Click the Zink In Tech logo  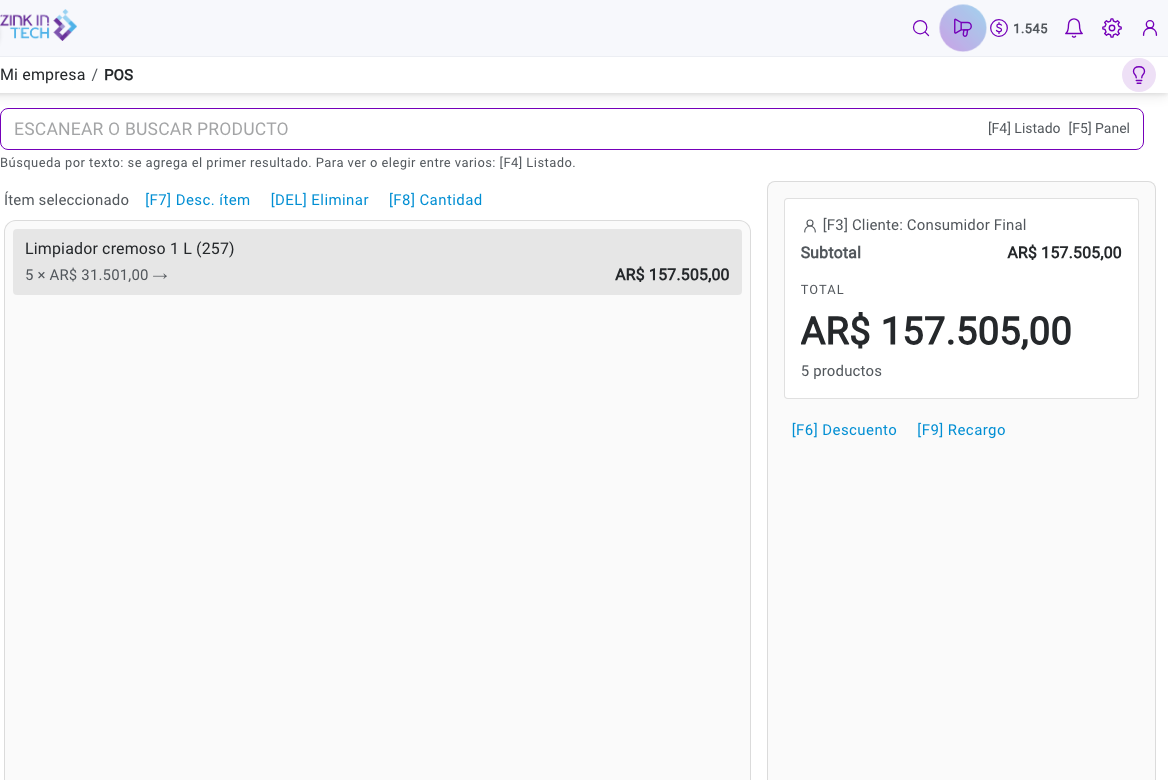tap(38, 26)
